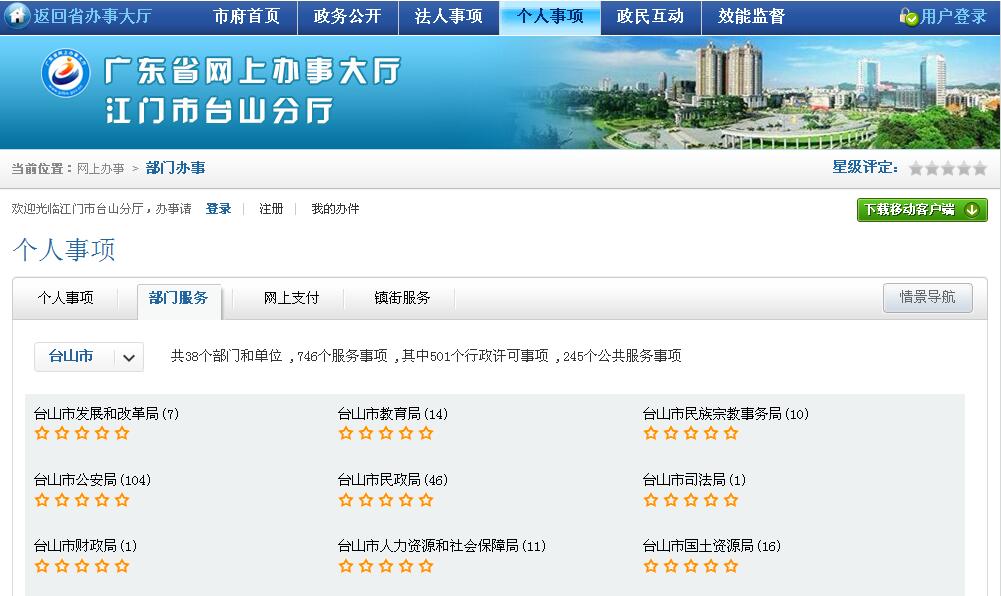1001x596 pixels.
Task: Switch to the 网上支付 tab
Action: [291, 298]
